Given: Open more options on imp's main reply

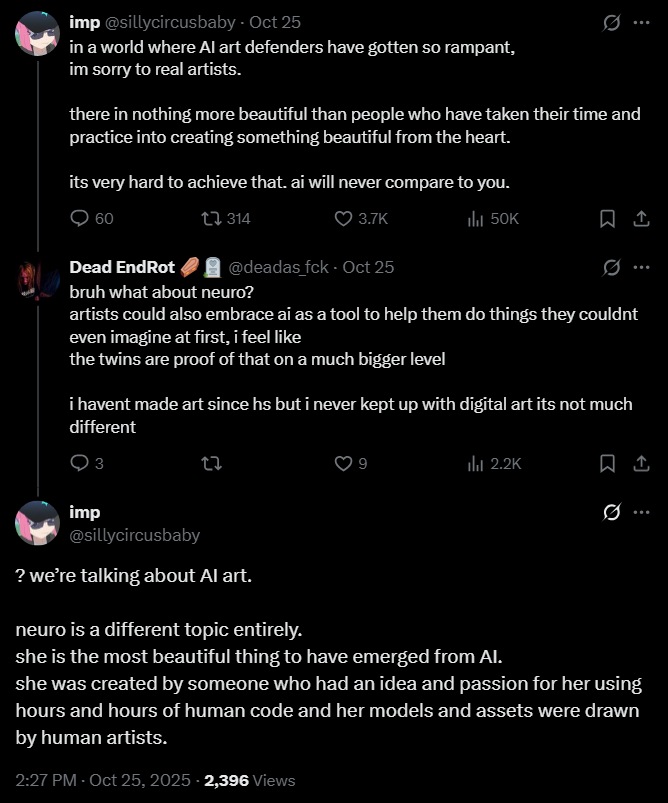Looking at the screenshot, I should coord(641,513).
